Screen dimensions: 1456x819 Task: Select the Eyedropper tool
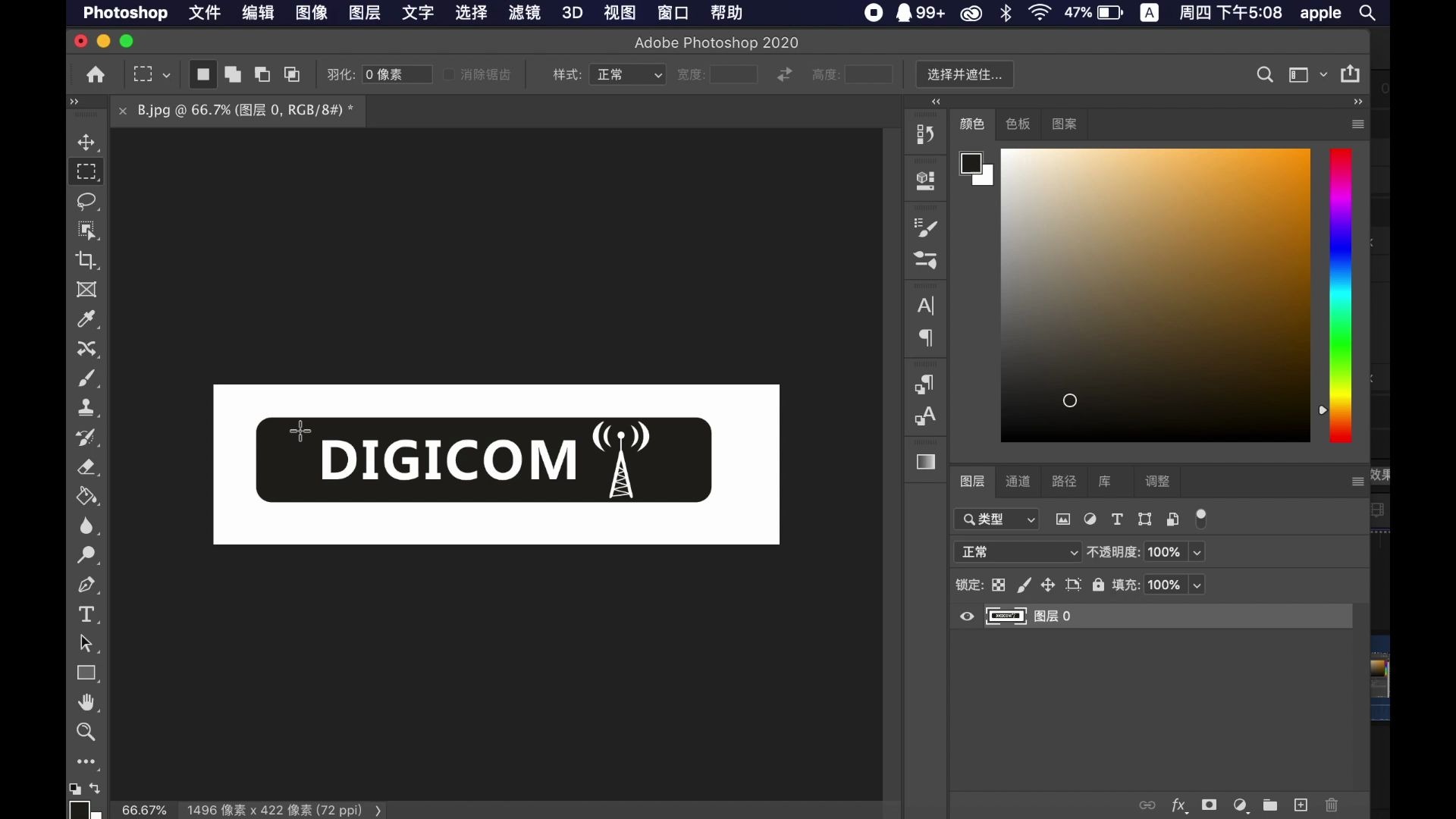(86, 319)
